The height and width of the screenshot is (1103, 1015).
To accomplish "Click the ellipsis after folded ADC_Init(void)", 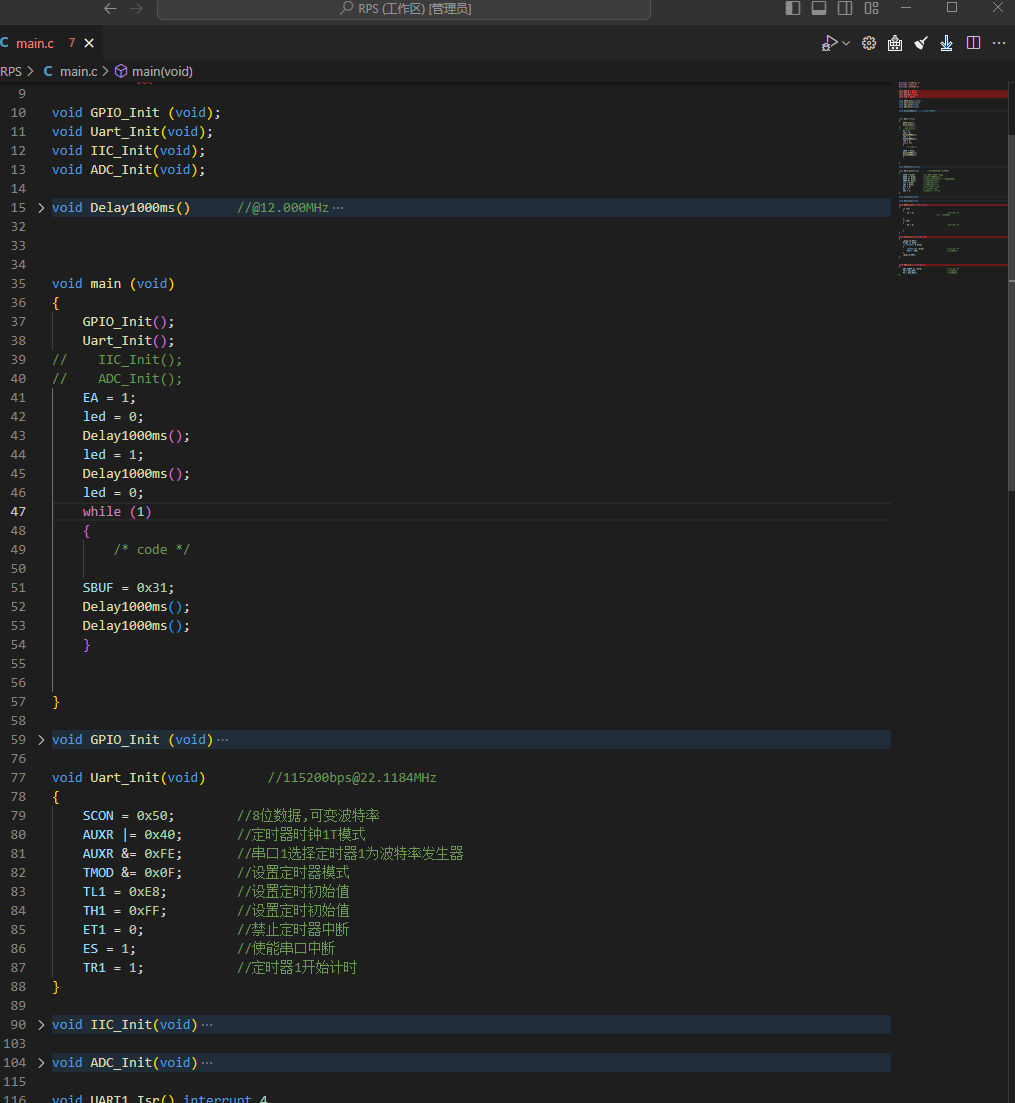I will tap(207, 1062).
